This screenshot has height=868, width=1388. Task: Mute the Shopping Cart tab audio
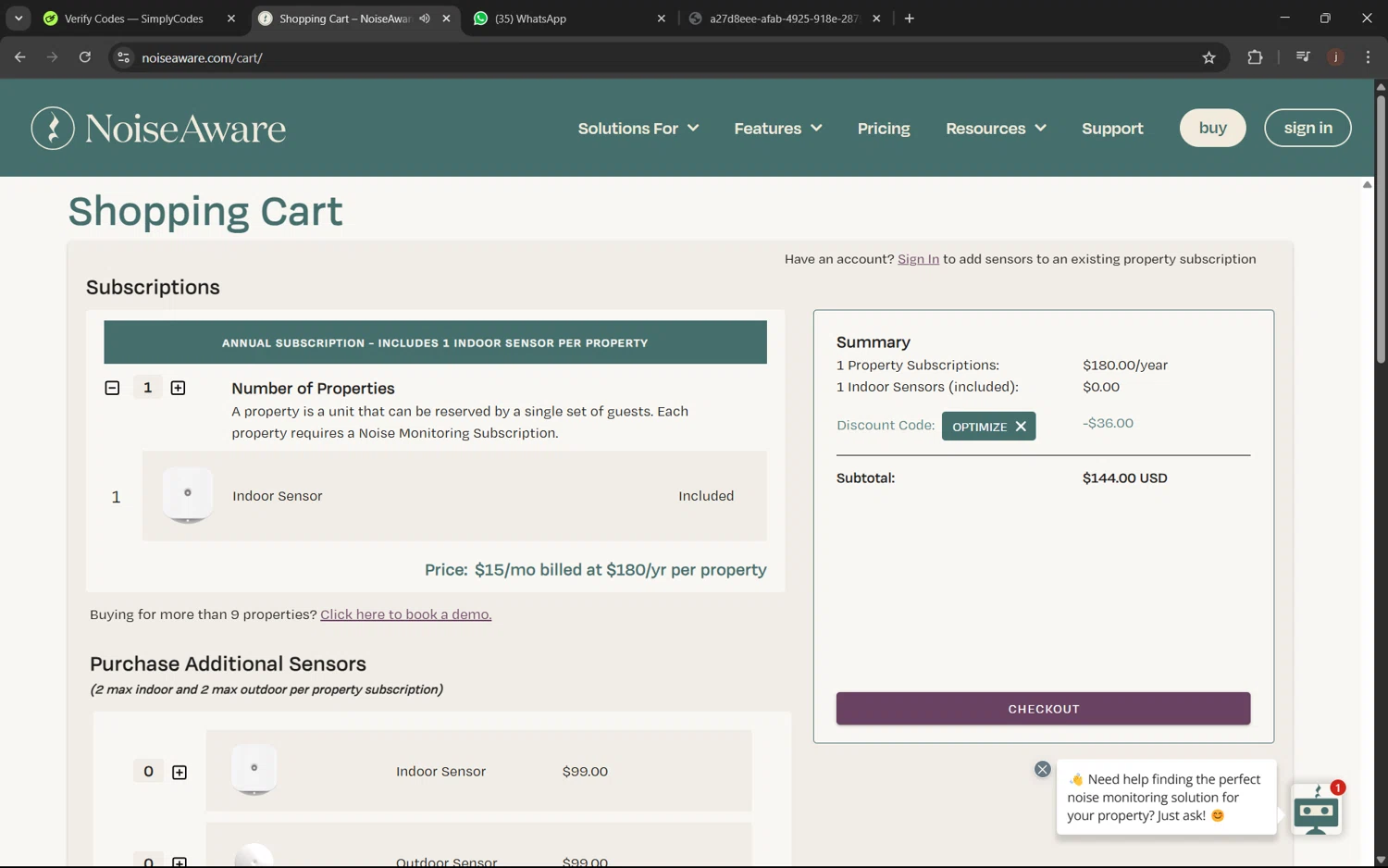click(425, 19)
